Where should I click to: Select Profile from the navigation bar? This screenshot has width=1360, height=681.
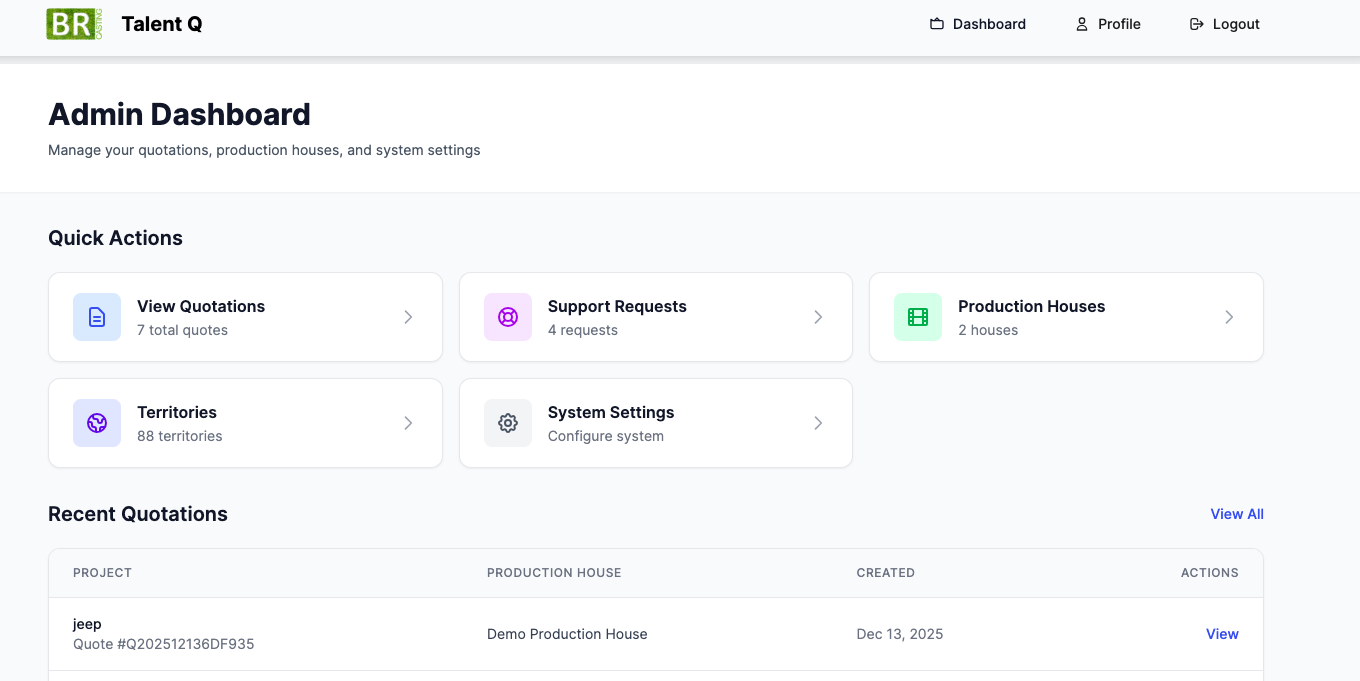click(x=1108, y=24)
